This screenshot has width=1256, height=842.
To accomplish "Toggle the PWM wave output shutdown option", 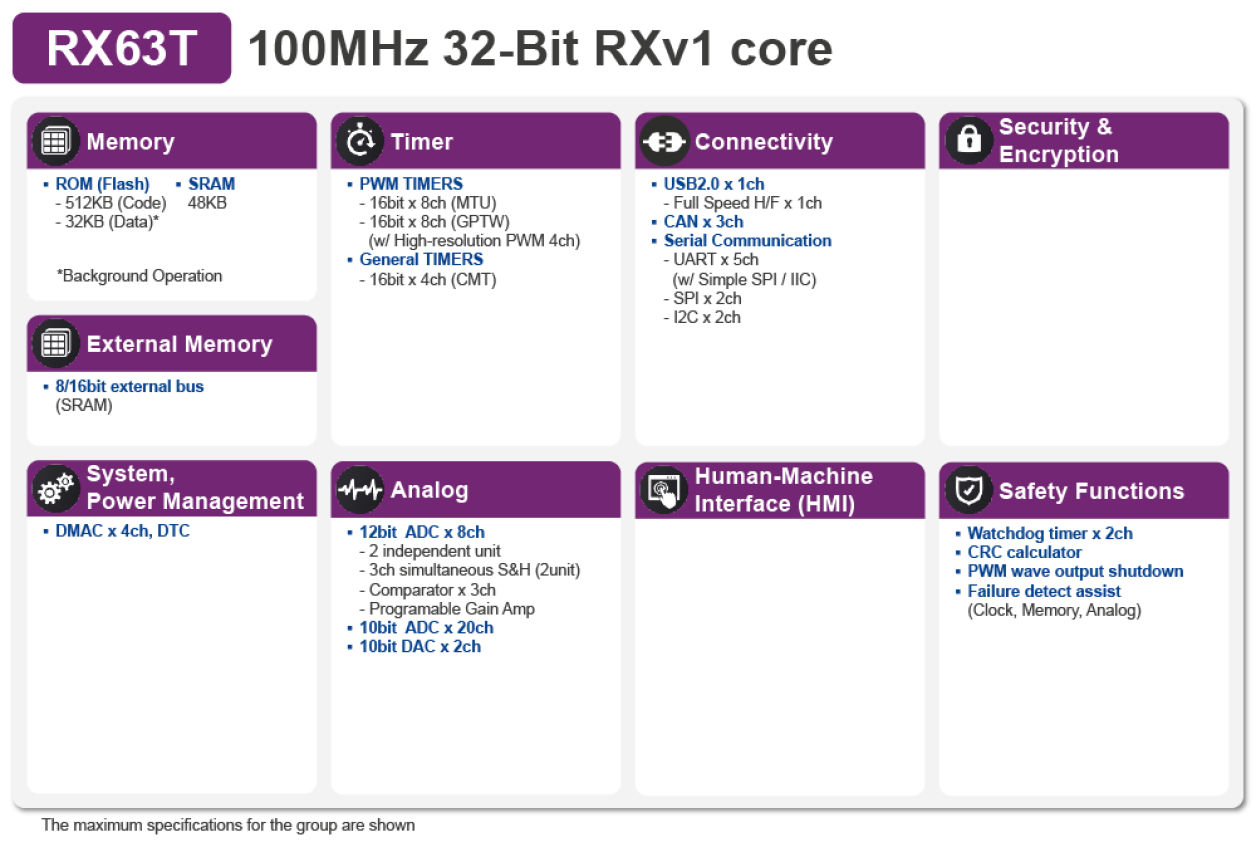I will [1075, 571].
